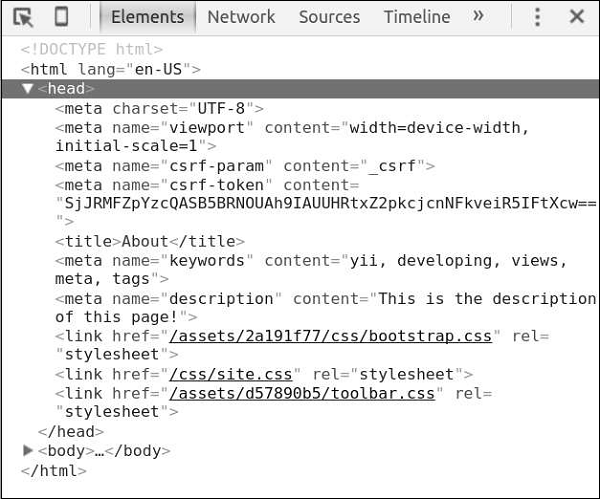Select the DOCTYPE html line
Image resolution: width=600 pixels, height=499 pixels.
tap(91, 50)
